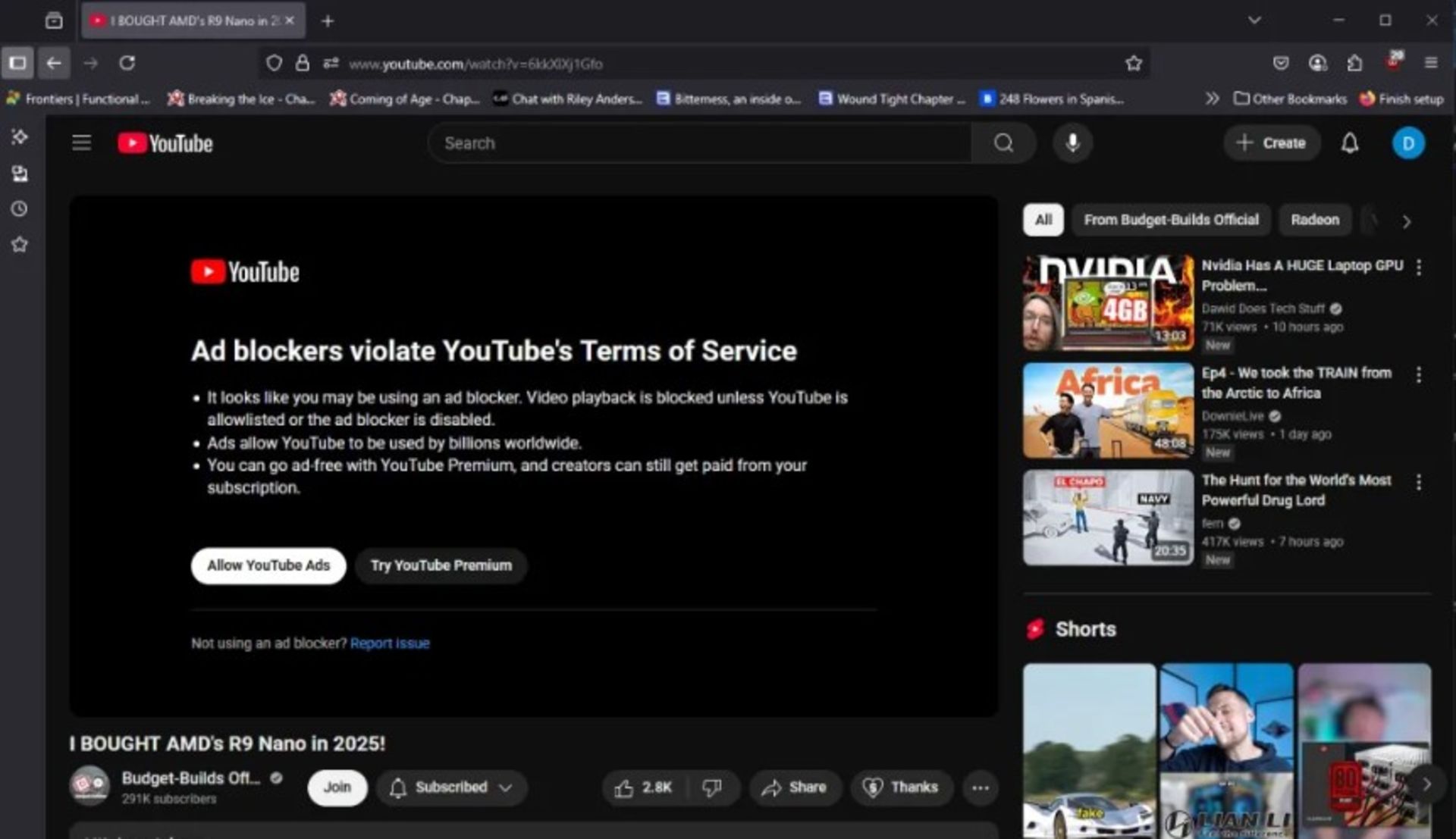
Task: Show more bookmarks with the double chevron
Action: 1212,99
